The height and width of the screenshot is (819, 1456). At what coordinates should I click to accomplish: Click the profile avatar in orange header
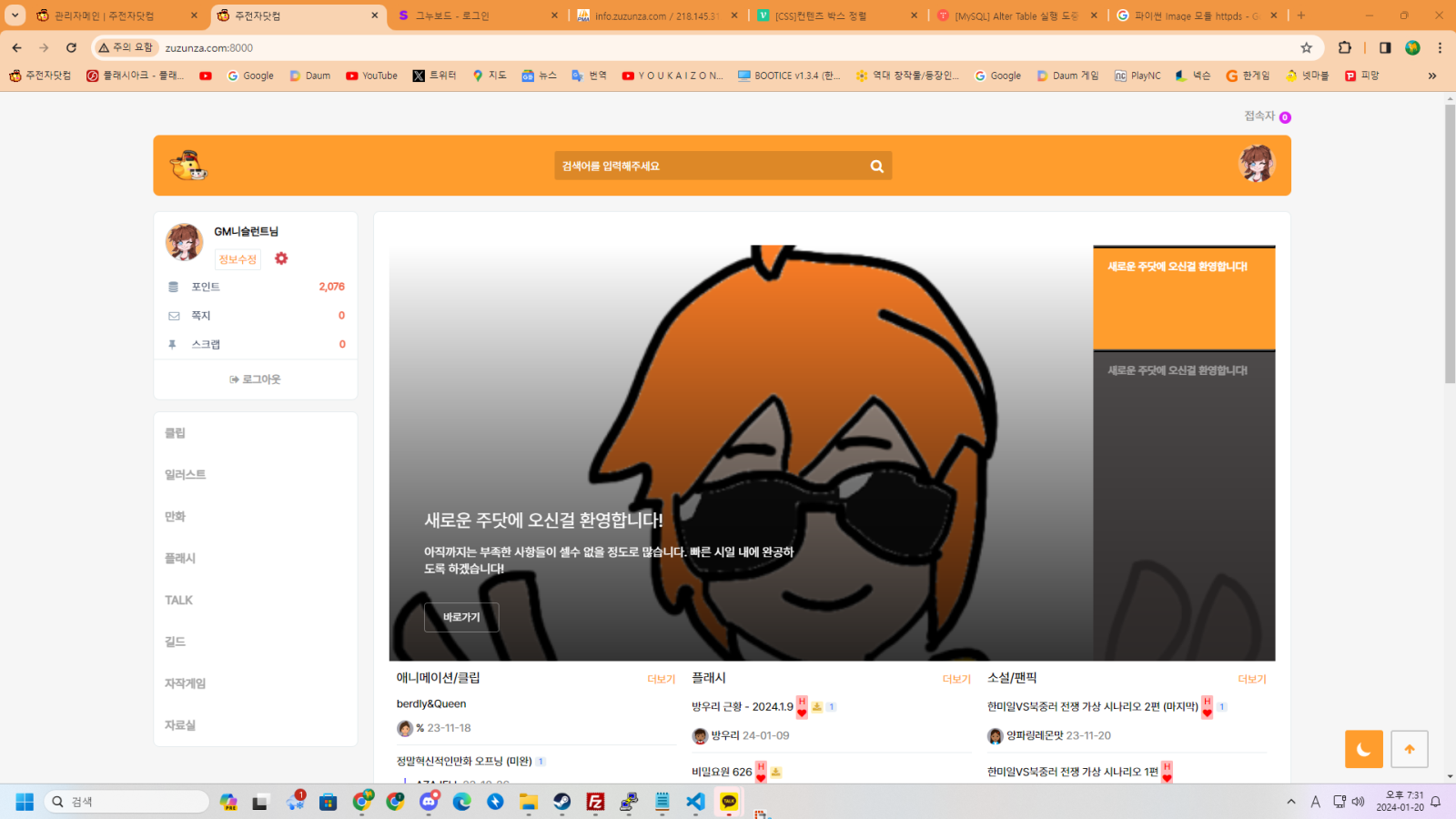(1256, 165)
